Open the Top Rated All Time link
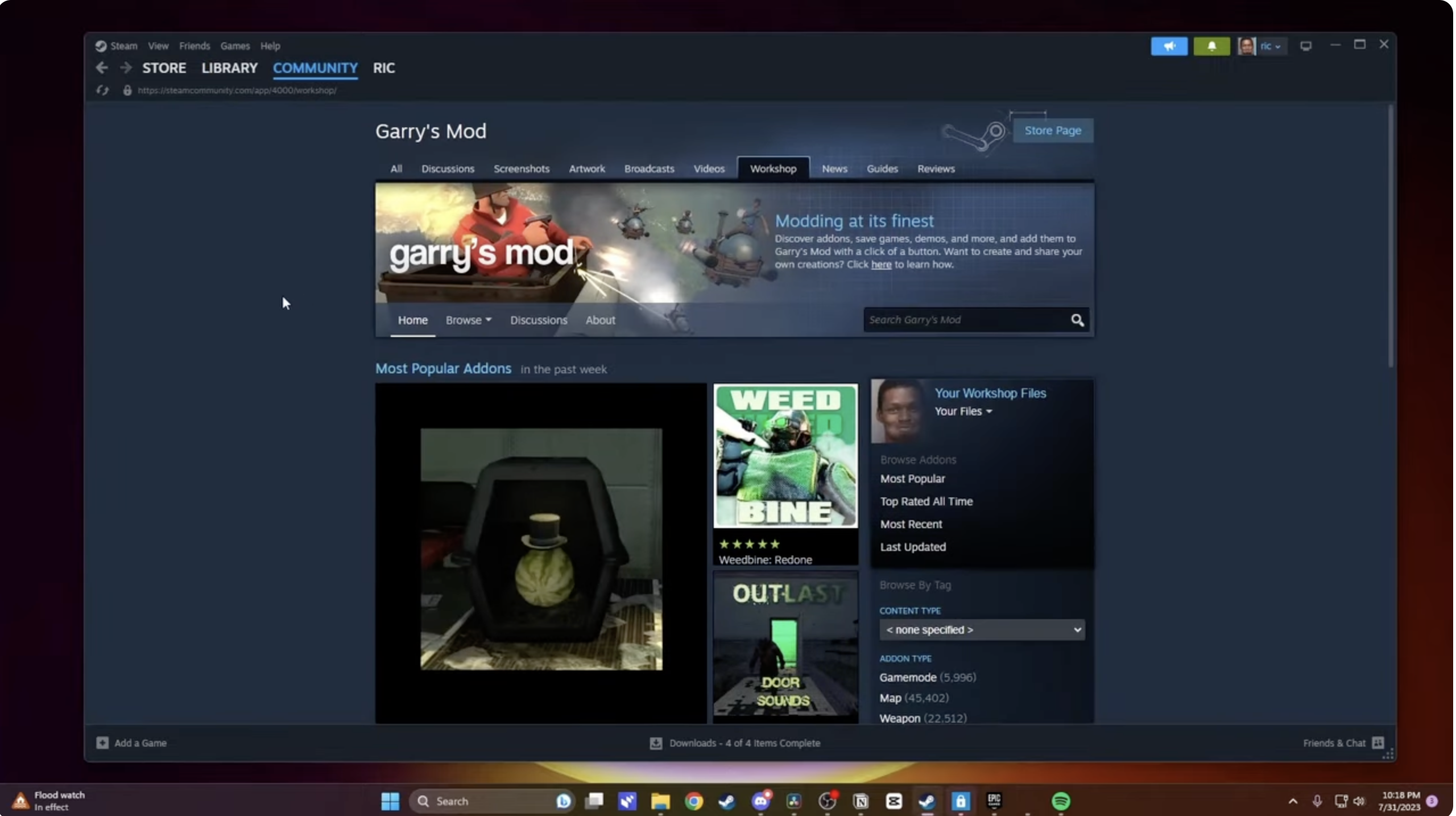The image size is (1456, 816). click(x=928, y=502)
